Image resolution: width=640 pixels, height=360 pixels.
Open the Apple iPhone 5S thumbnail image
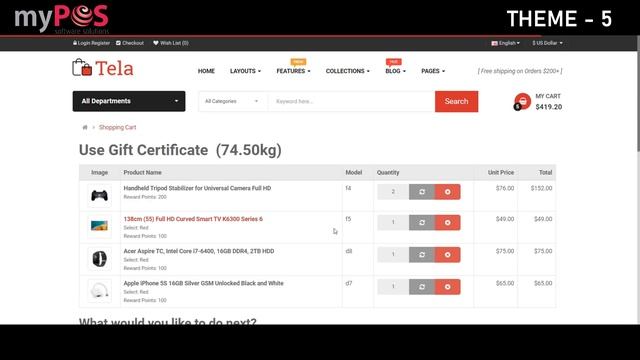coord(99,291)
